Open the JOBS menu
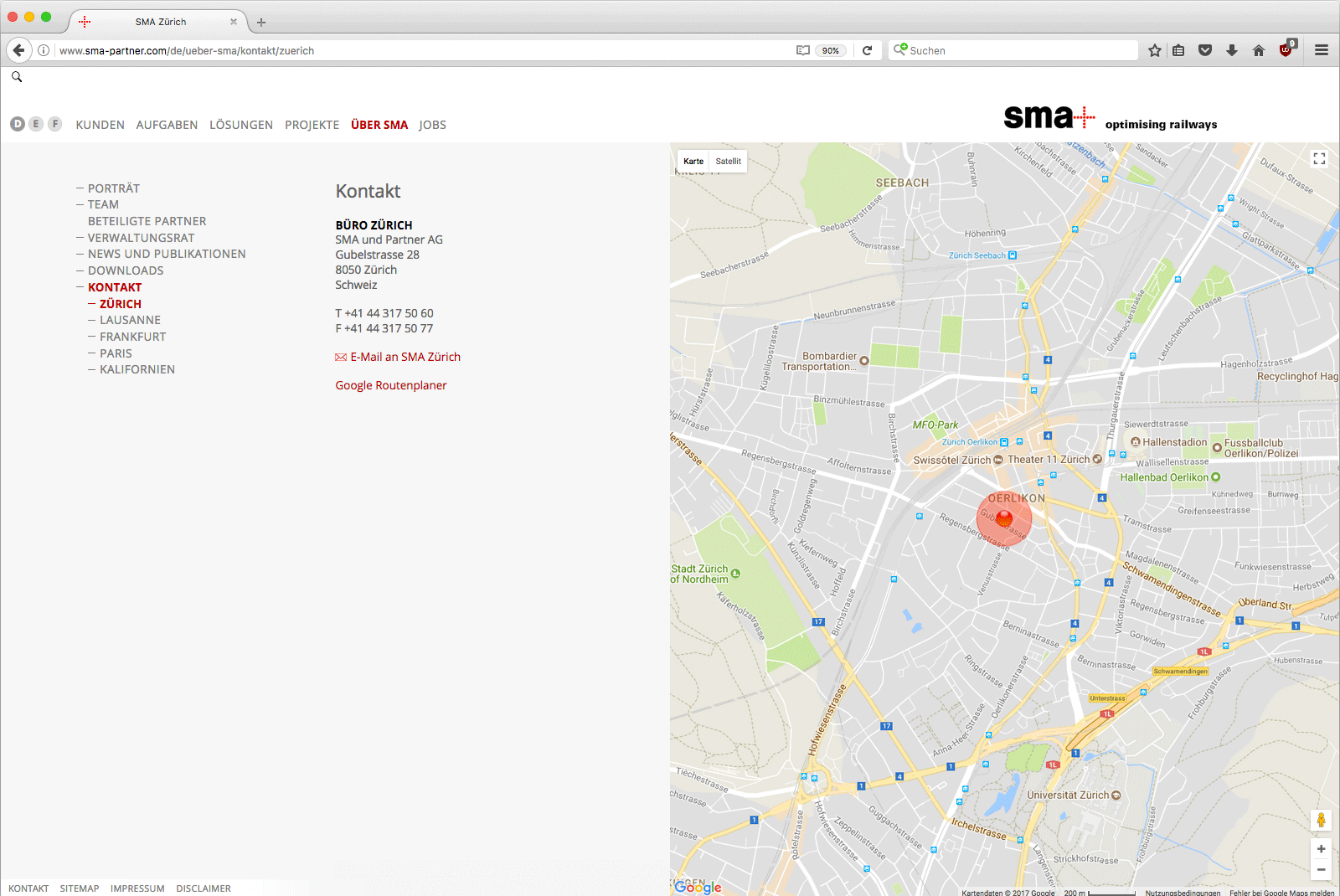The width and height of the screenshot is (1340, 896). (432, 125)
